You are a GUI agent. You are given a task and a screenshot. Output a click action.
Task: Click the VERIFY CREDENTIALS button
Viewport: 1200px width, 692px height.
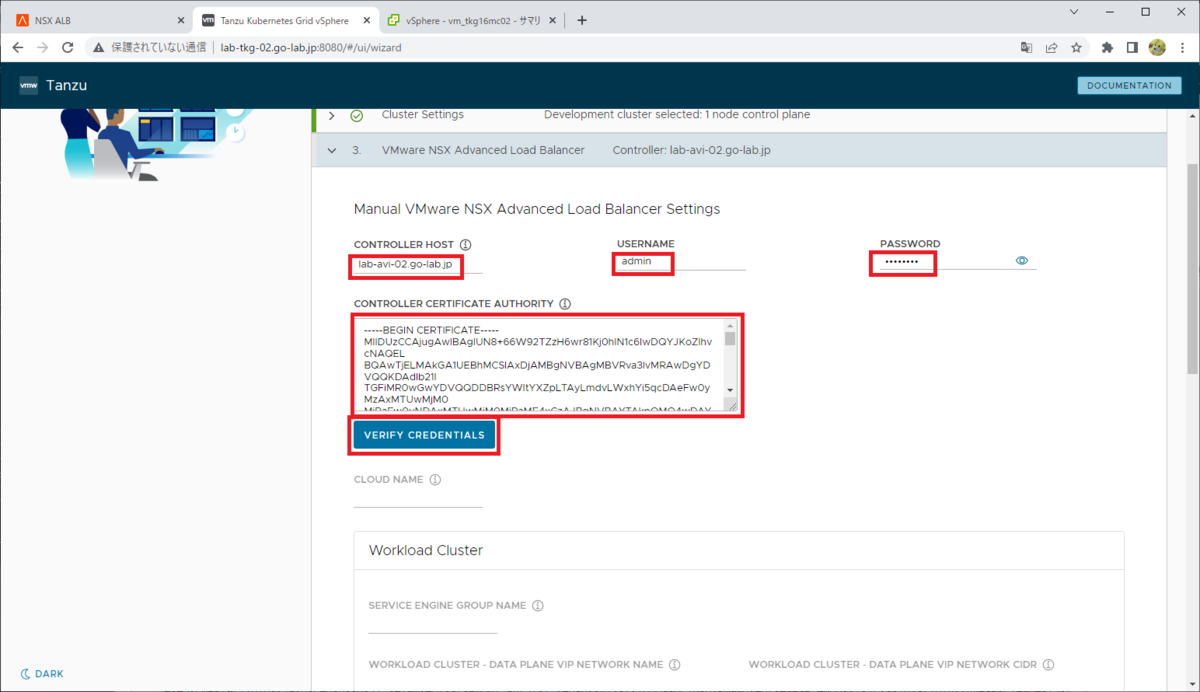(x=424, y=435)
